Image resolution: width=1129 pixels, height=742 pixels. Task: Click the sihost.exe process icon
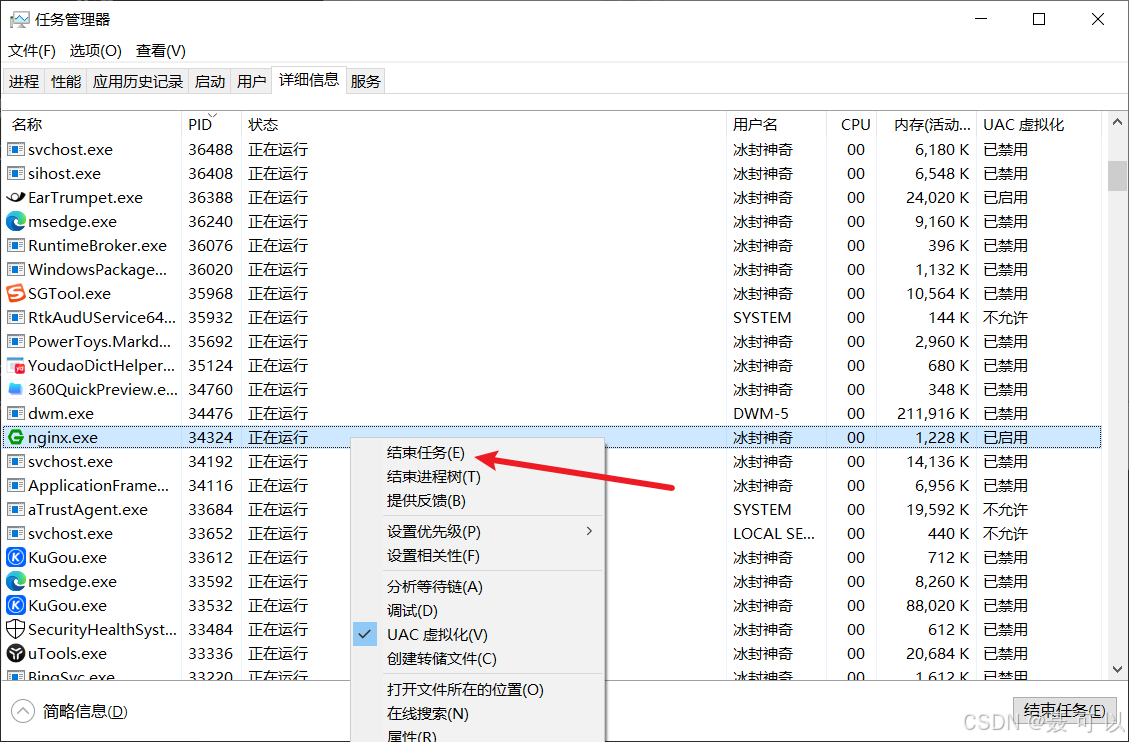tap(15, 173)
